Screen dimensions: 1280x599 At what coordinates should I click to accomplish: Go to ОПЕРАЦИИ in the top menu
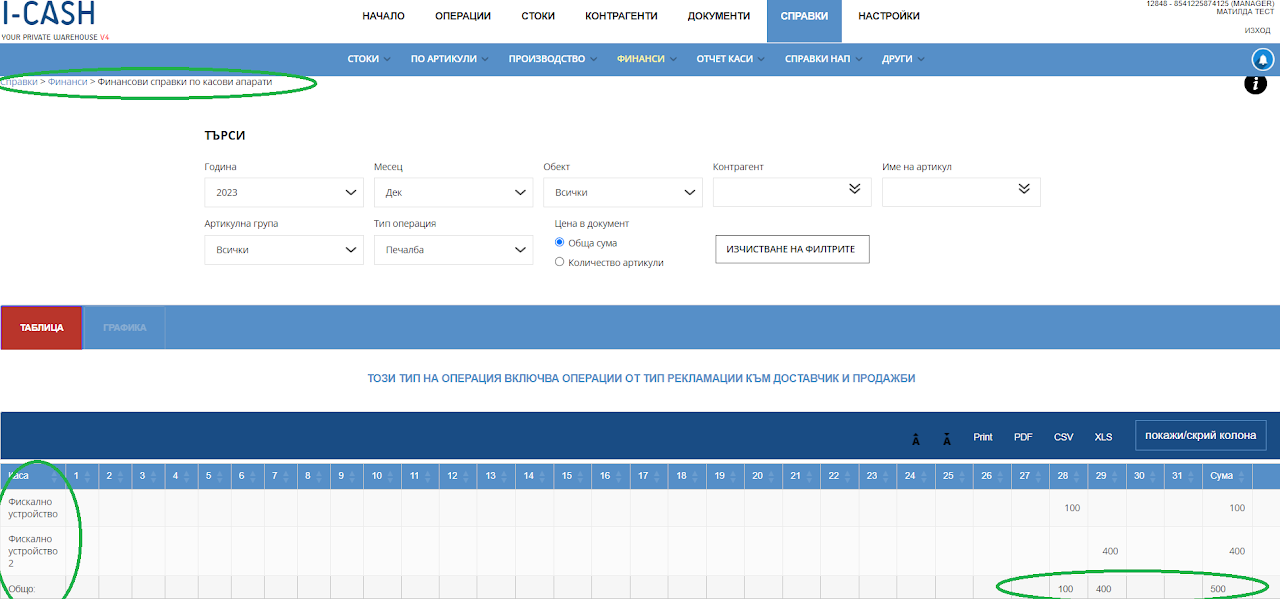pyautogui.click(x=463, y=16)
